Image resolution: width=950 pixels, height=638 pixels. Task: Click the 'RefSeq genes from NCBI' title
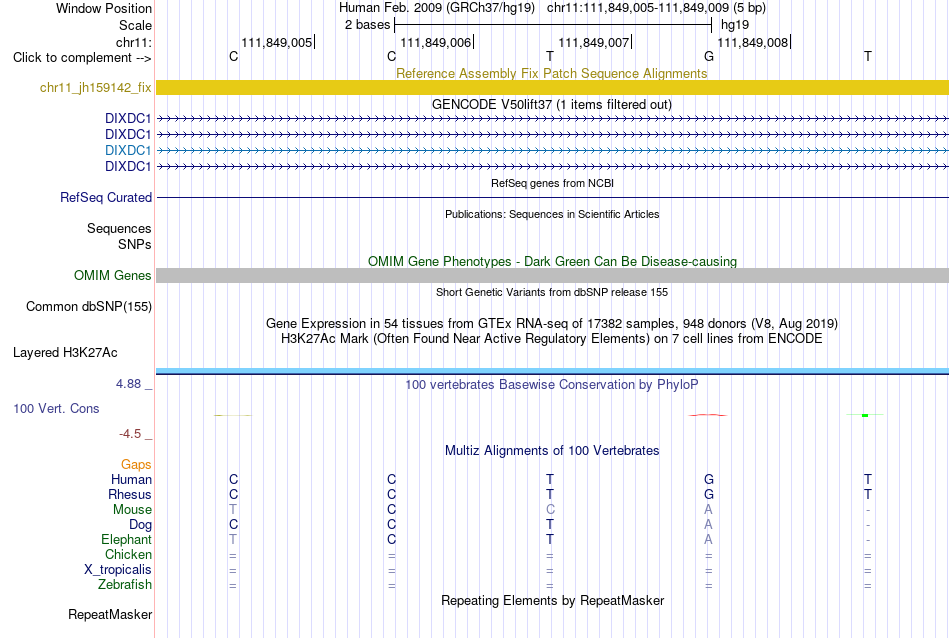pos(552,183)
